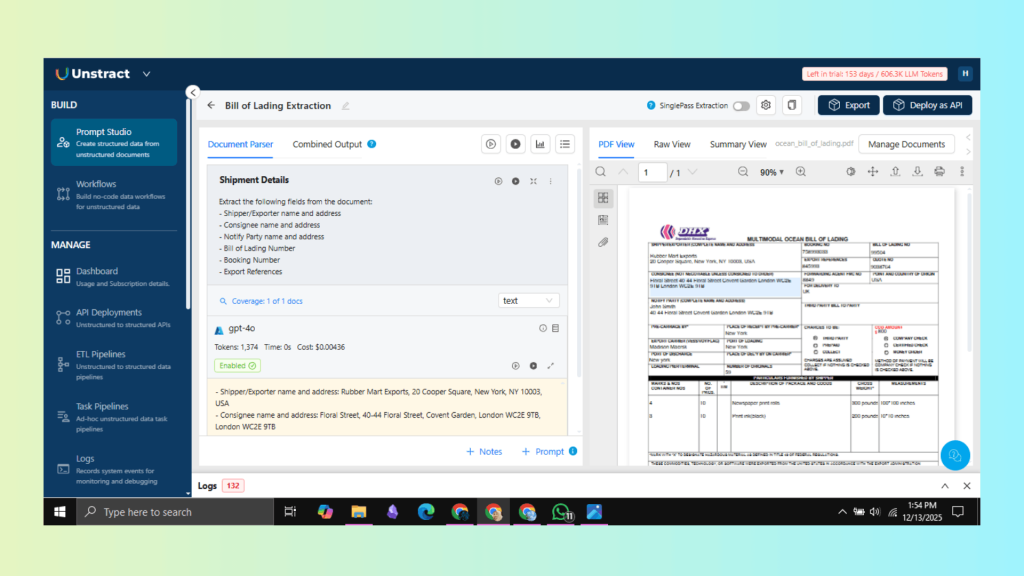The height and width of the screenshot is (576, 1024).
Task: Open the 'text' output type dropdown
Action: pos(529,300)
